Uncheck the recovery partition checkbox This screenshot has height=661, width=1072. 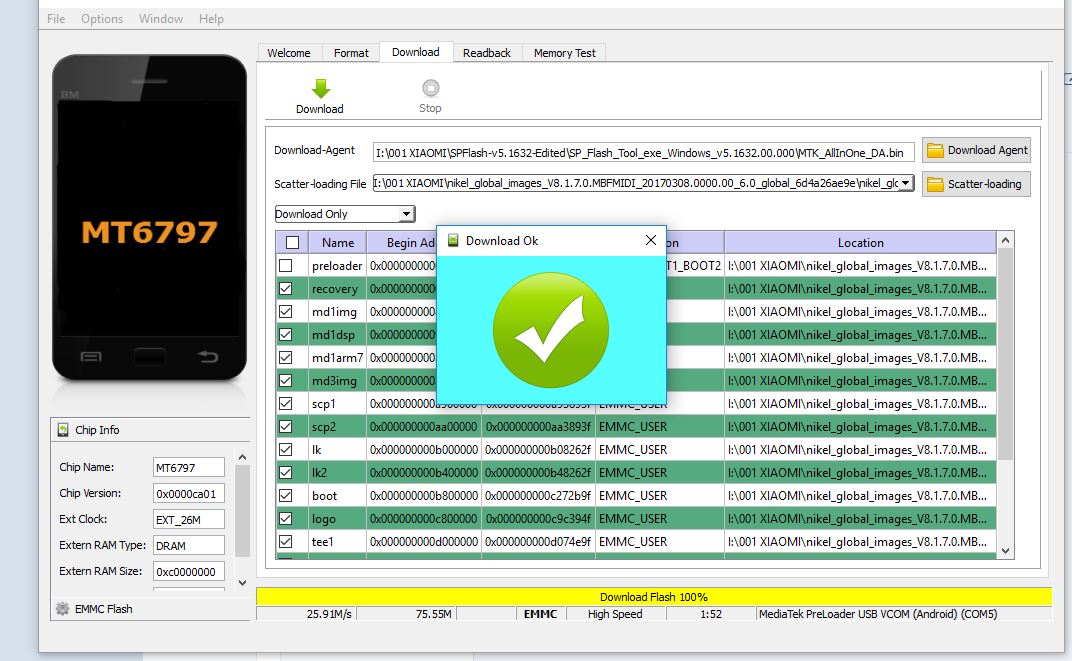point(287,289)
